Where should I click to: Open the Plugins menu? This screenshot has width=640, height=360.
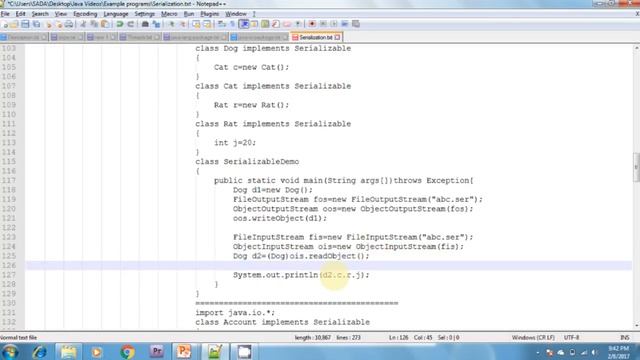(210, 14)
